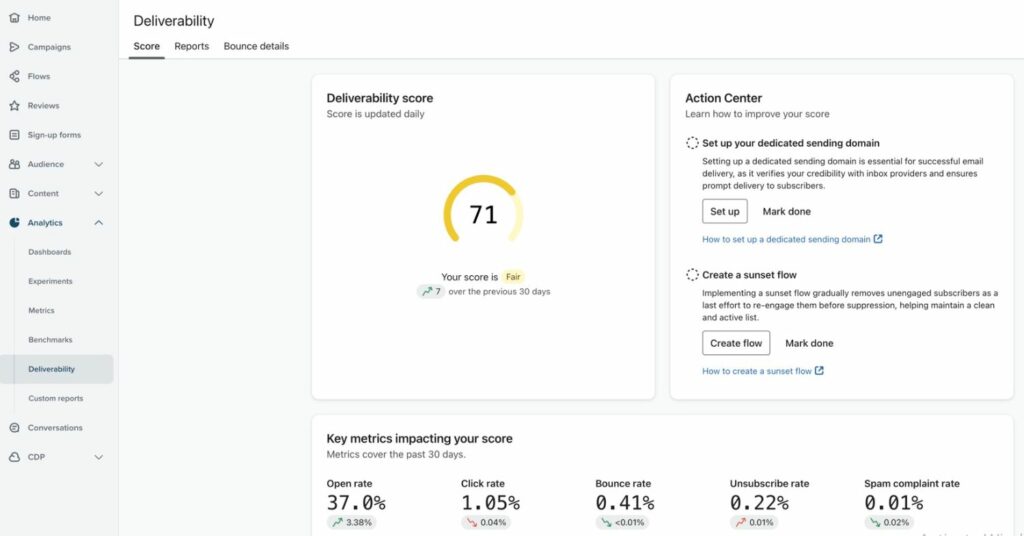
Task: Click the CDP cloud icon
Action: coord(14,457)
